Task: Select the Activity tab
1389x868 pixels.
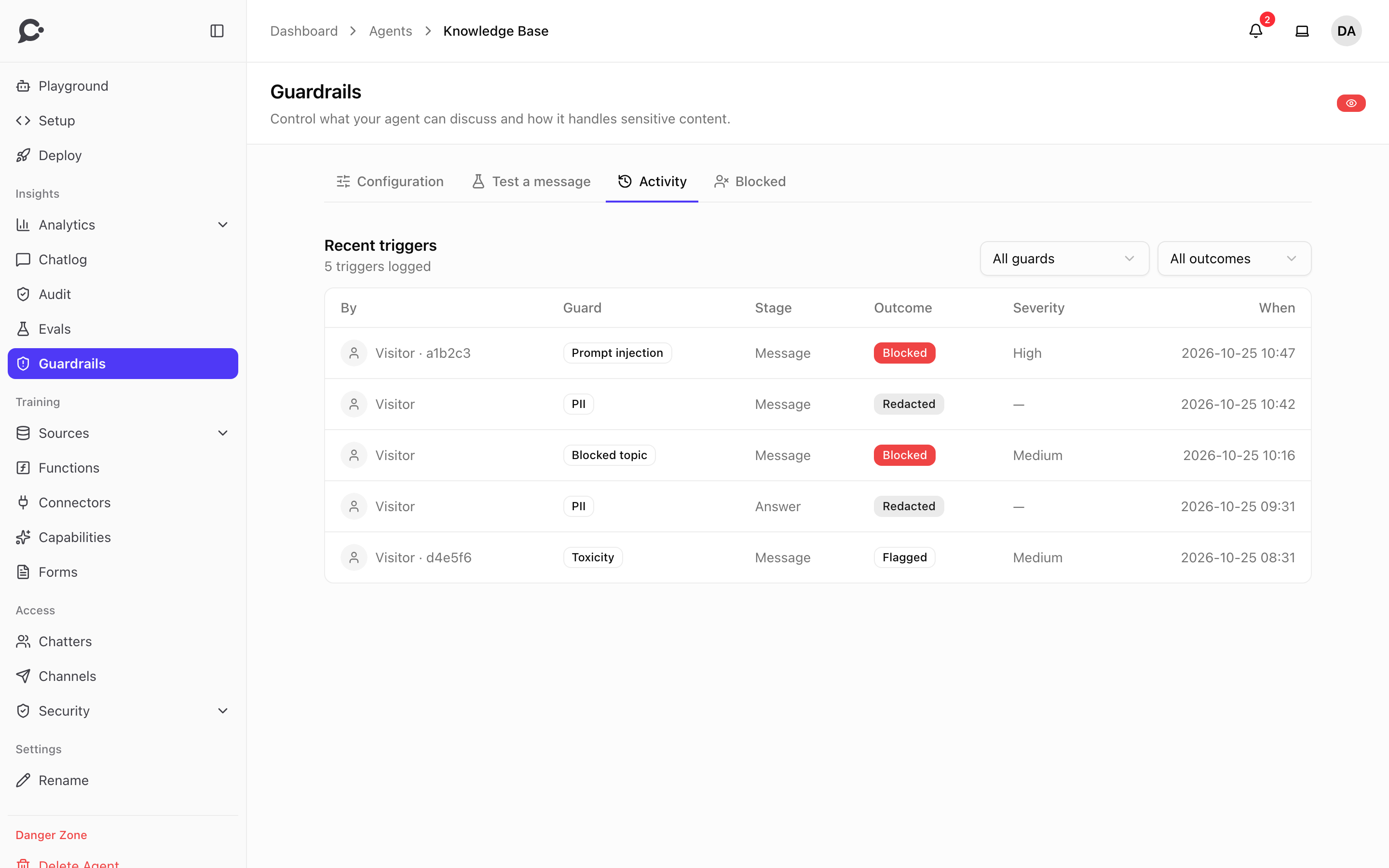Action: coord(652,181)
